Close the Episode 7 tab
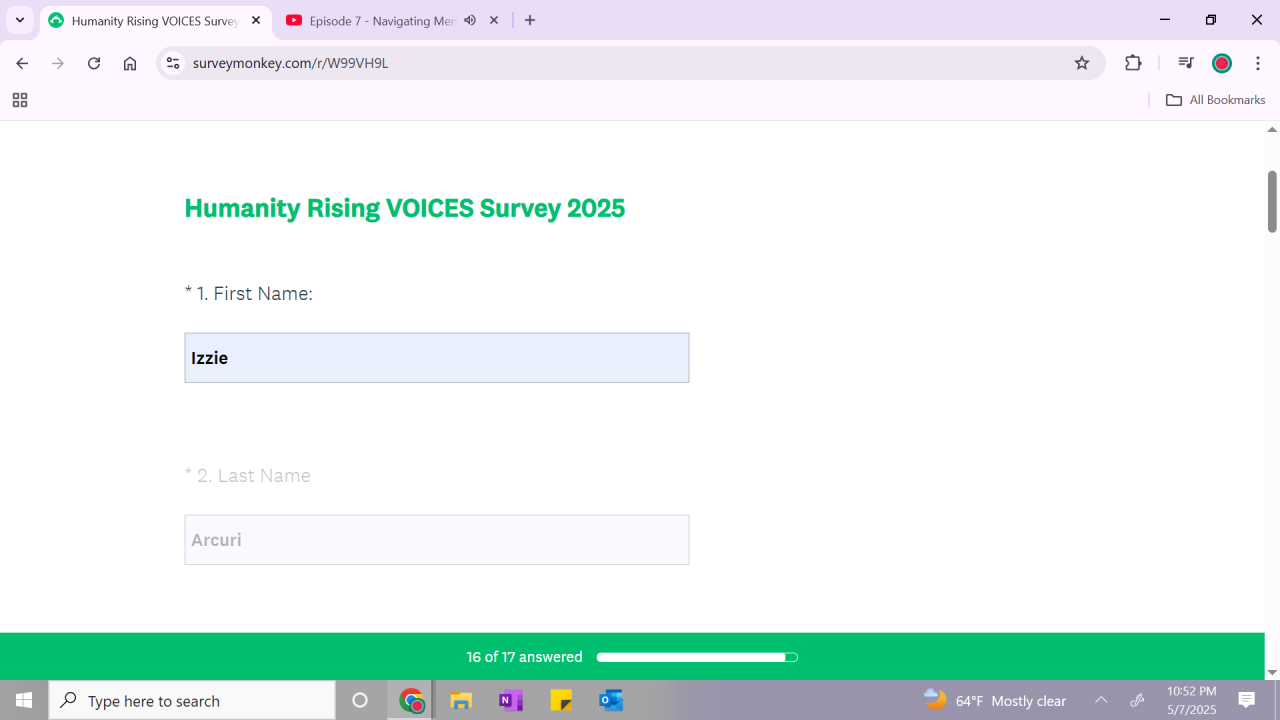Screen dimensions: 1280x720 494,20
